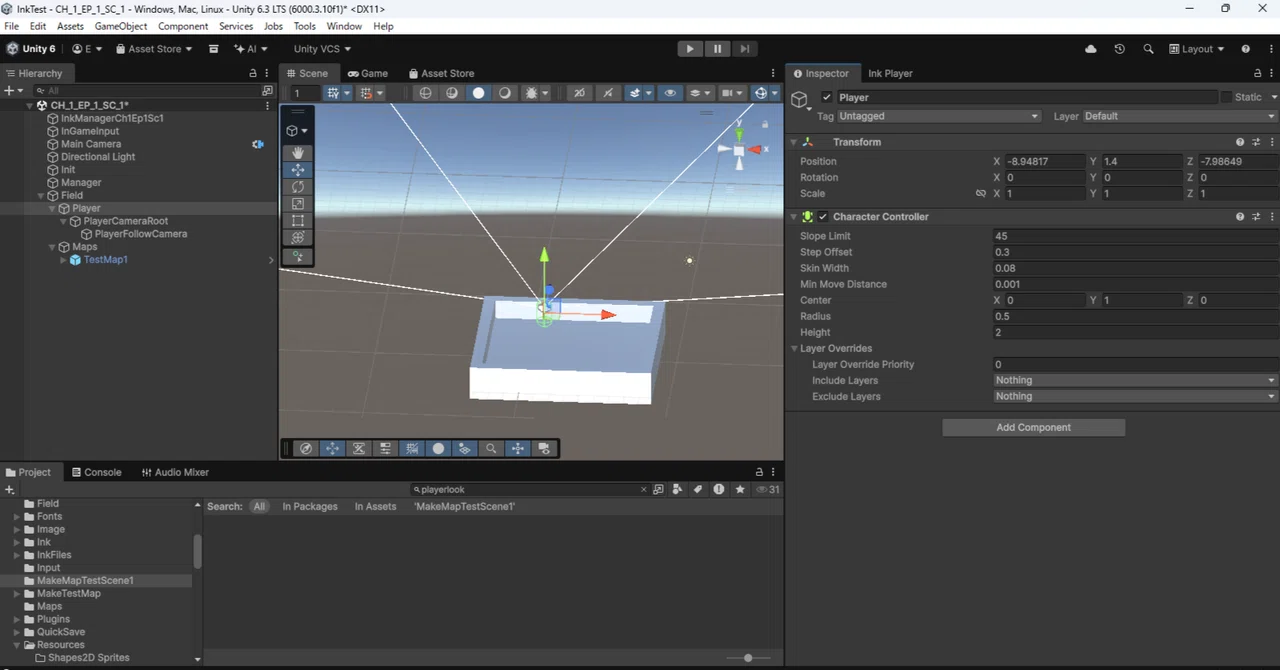The height and width of the screenshot is (670, 1280).
Task: Switch to the Audio Mixer tab
Action: pos(176,472)
